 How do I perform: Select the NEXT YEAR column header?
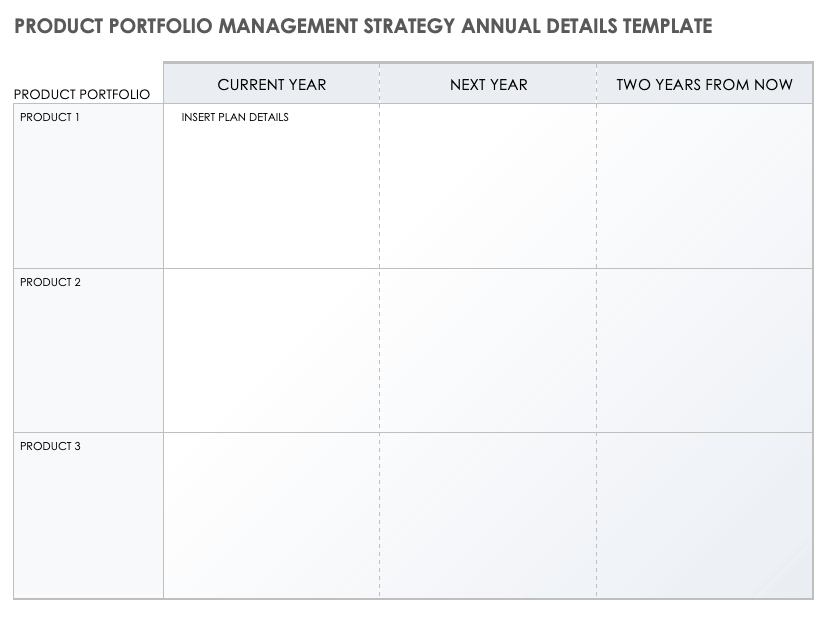click(488, 84)
